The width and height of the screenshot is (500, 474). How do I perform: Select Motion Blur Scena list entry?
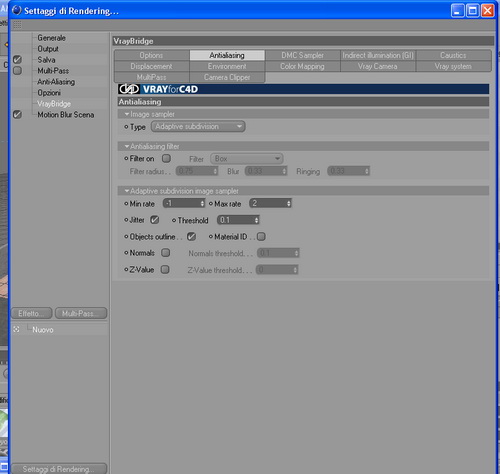(x=66, y=115)
